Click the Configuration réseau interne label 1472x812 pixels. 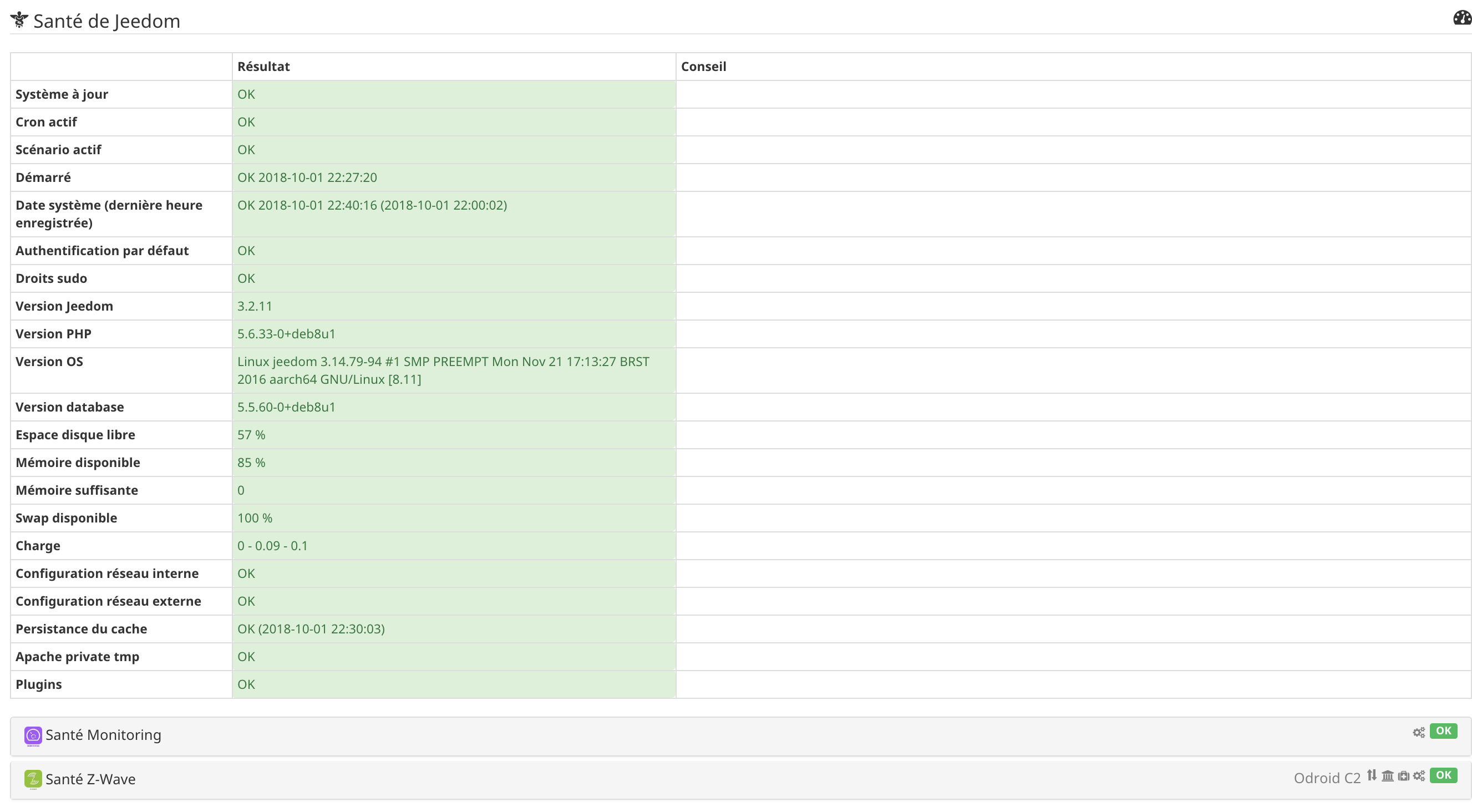(x=107, y=573)
